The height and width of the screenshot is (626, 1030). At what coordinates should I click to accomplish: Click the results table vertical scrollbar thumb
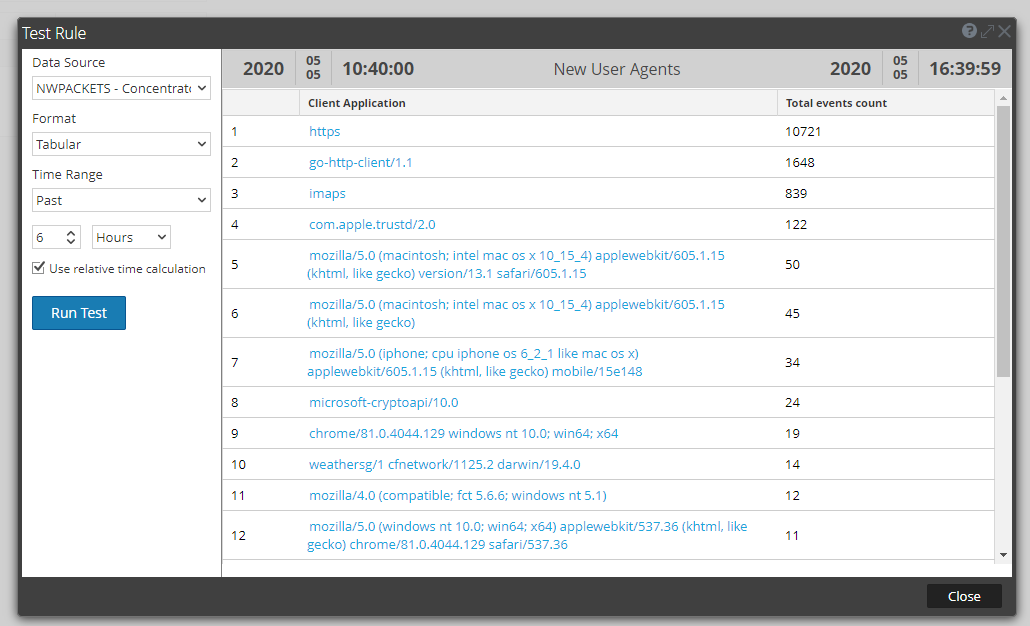1003,240
